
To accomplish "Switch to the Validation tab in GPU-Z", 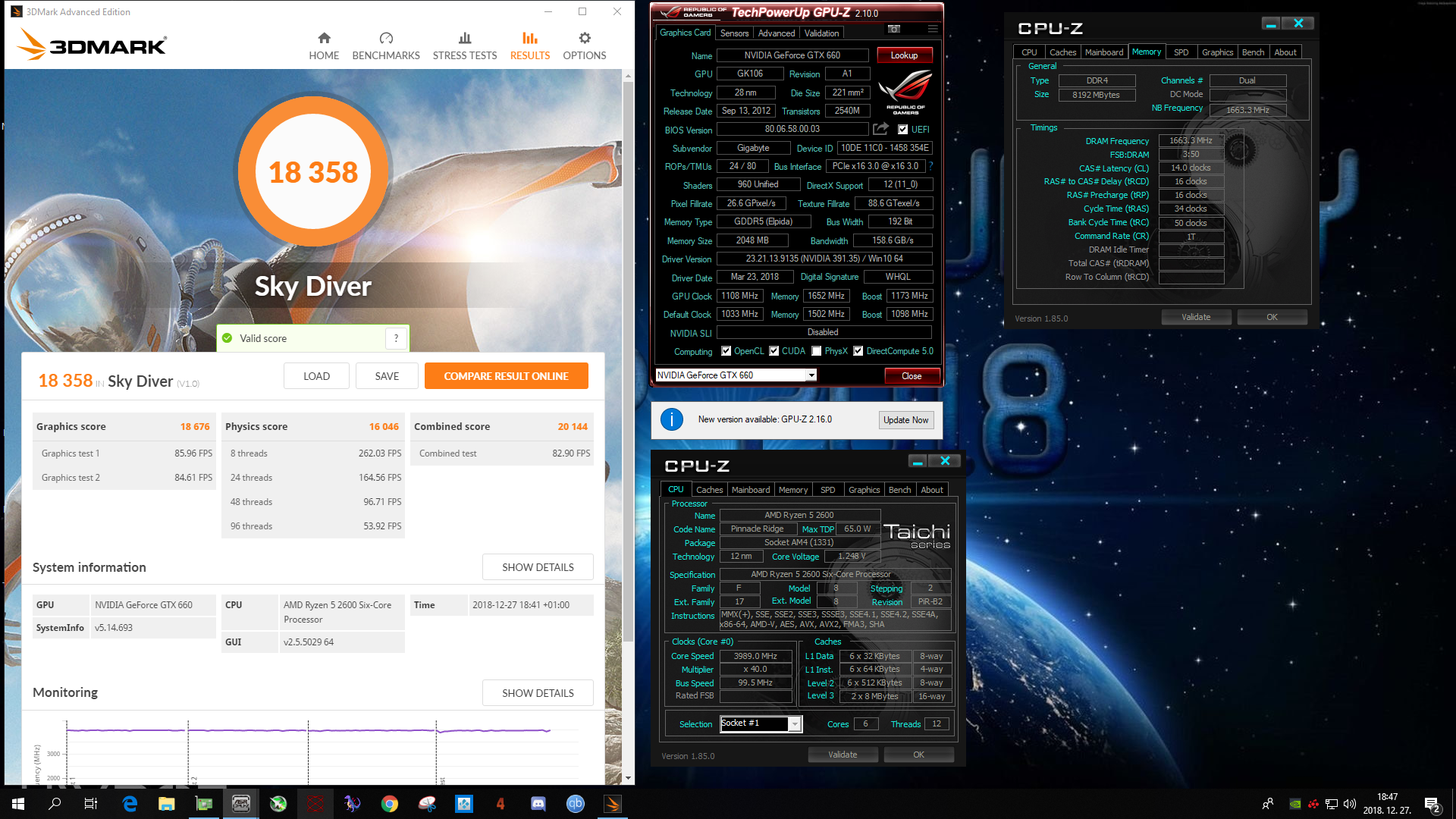I will pos(821,33).
